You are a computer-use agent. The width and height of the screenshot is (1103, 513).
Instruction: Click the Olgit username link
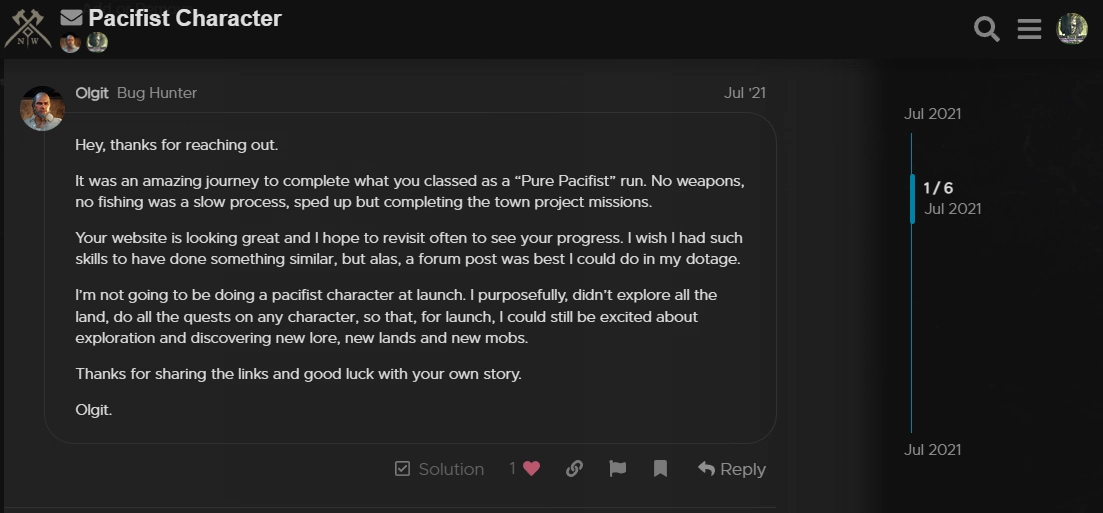tap(91, 93)
